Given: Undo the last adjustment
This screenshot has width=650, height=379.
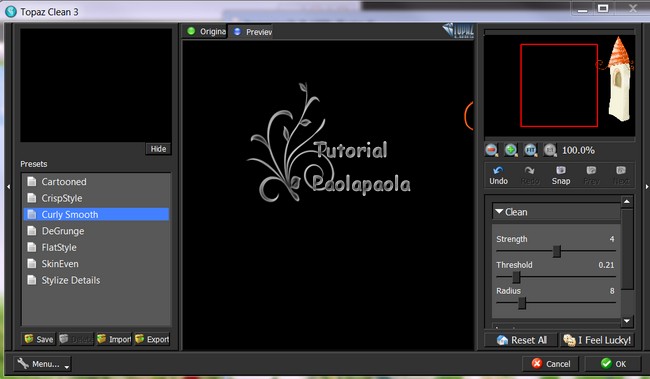Looking at the screenshot, I should [x=498, y=175].
